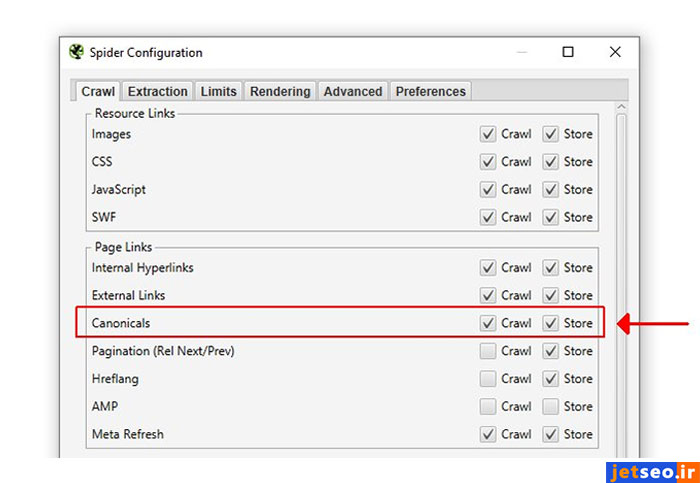Click the scroll up arrow of the panel
This screenshot has width=700, height=483.
pyautogui.click(x=621, y=107)
